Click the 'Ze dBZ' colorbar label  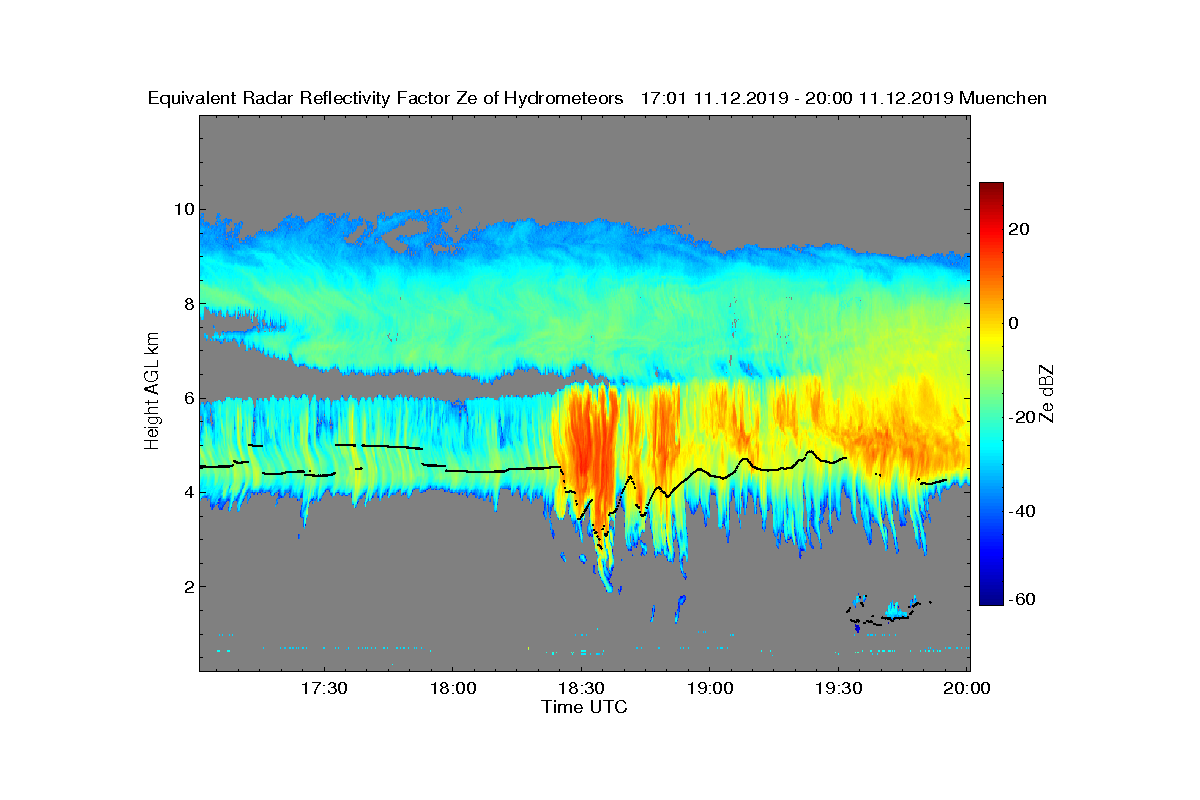1047,392
